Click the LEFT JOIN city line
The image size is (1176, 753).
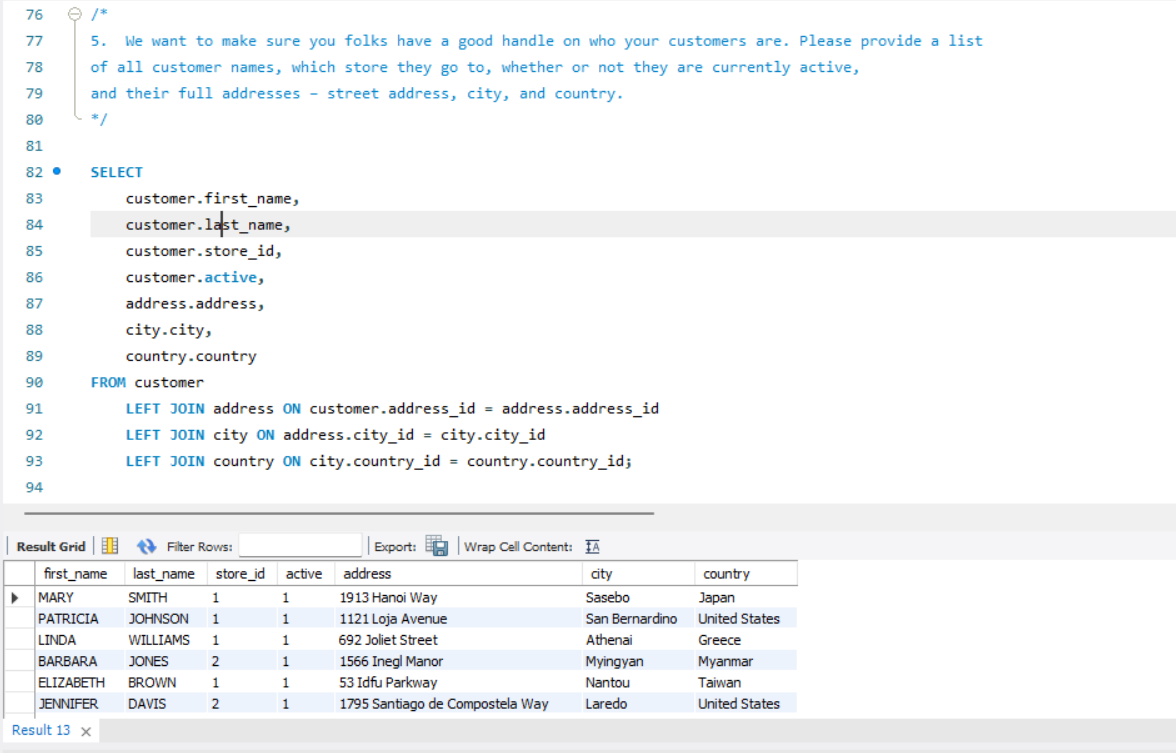(335, 434)
